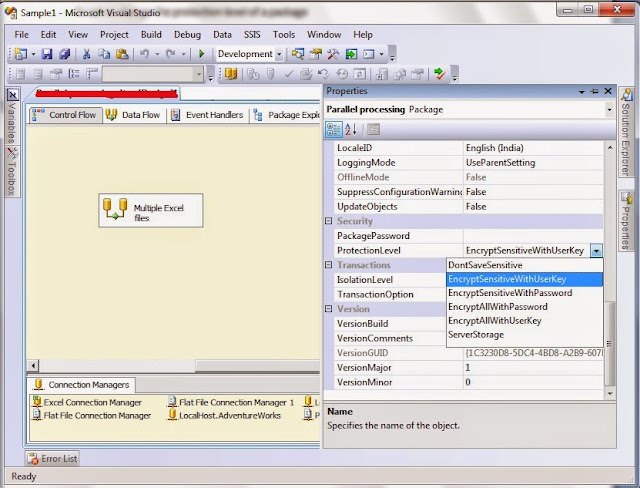Click the Add New Item toolbar icon
Image resolution: width=640 pixels, height=488 pixels.
click(20, 54)
